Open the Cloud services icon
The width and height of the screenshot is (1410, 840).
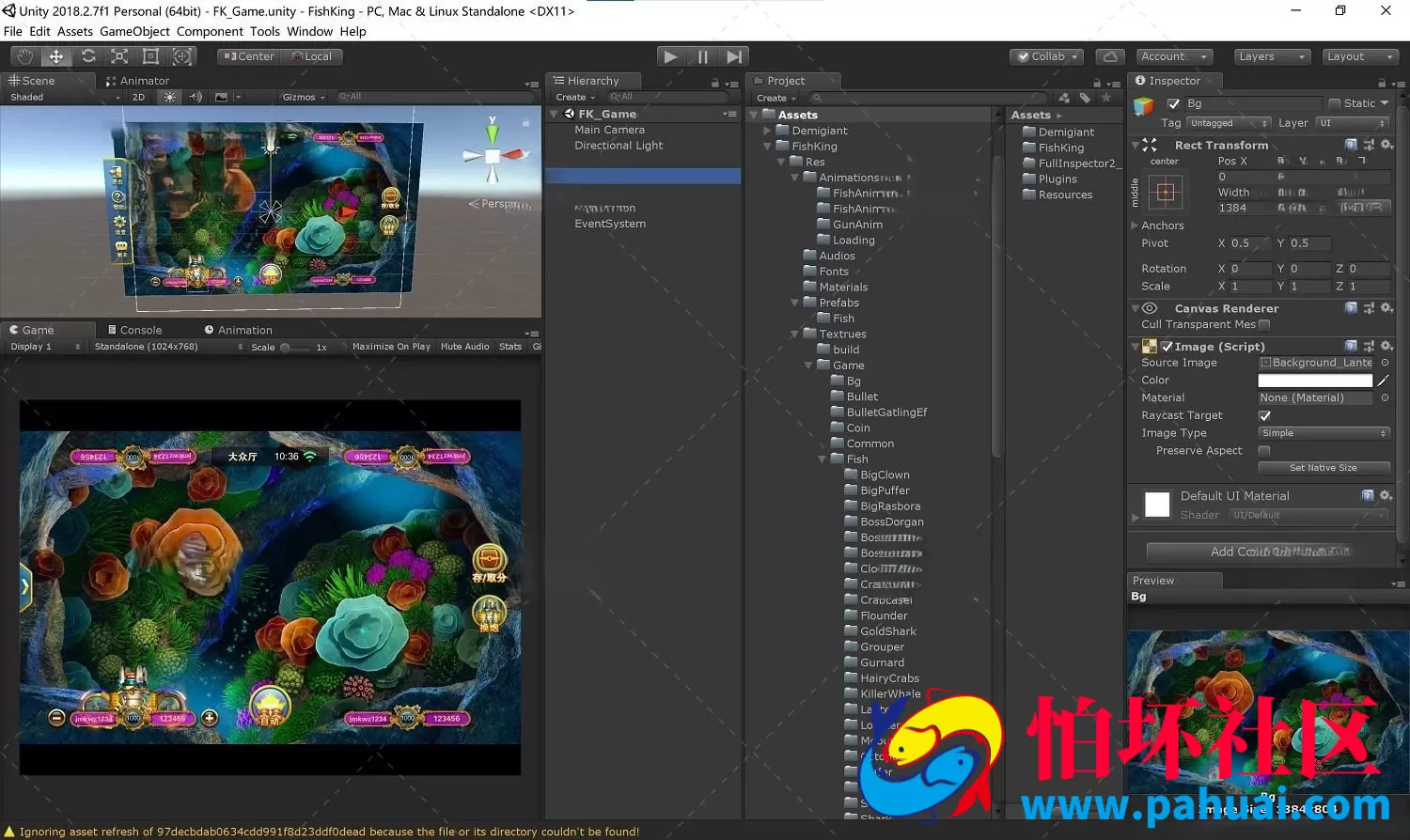(x=1110, y=56)
